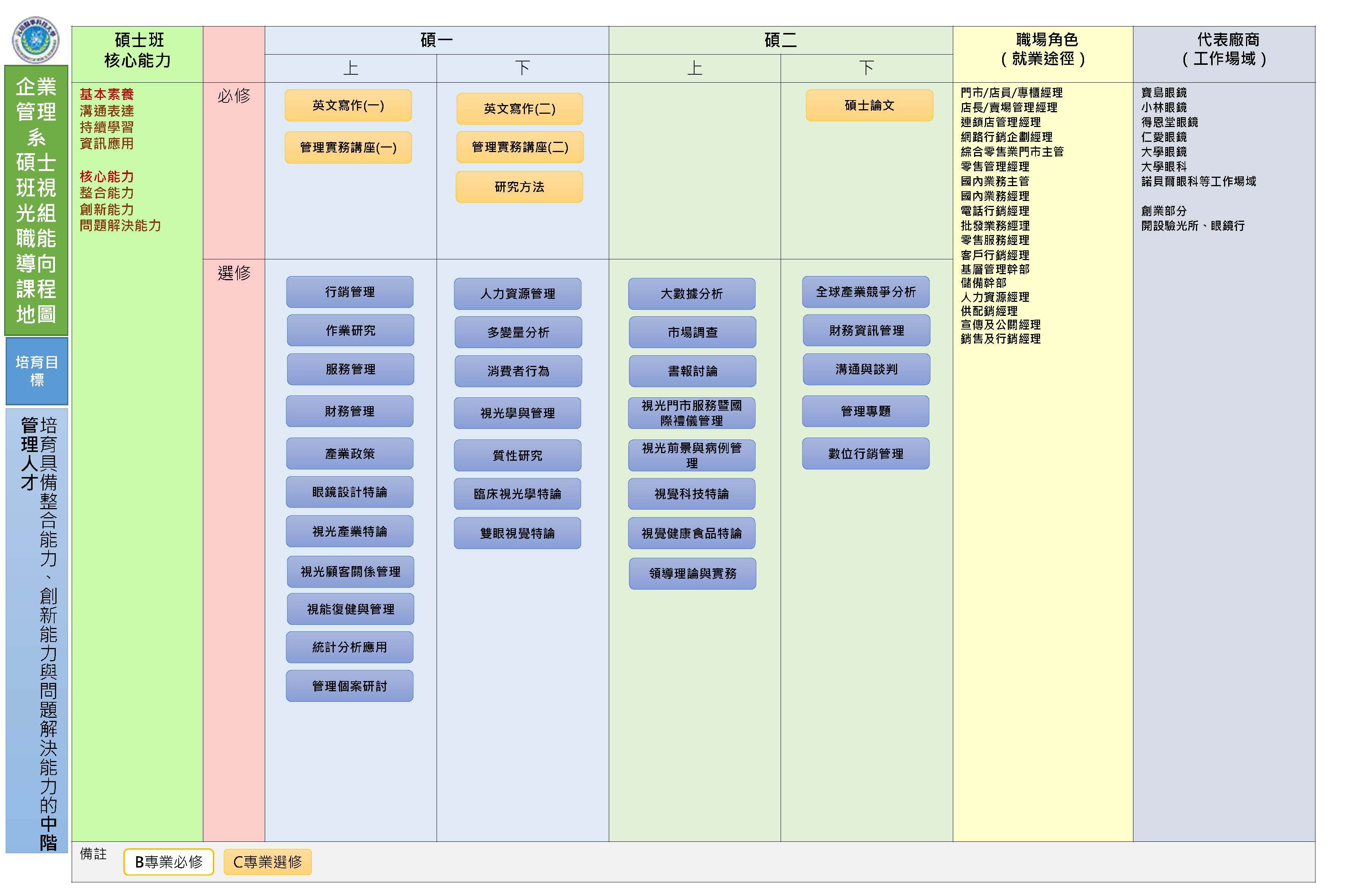Click the B專業必修 legend box
1353x896 pixels.
(x=169, y=862)
